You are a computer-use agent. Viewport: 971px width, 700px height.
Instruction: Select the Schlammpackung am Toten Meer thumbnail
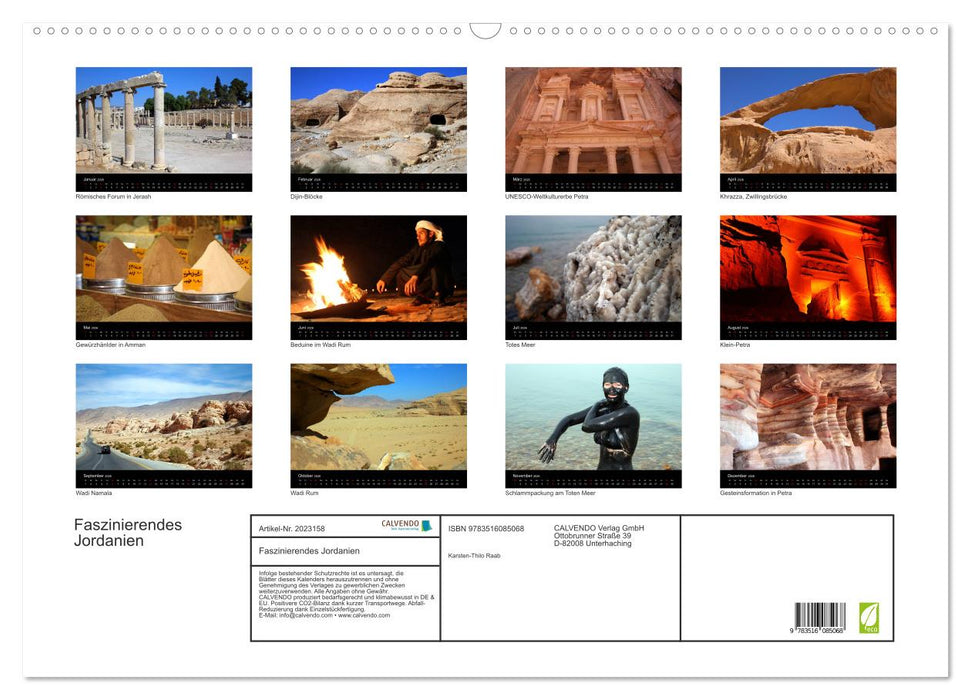click(592, 422)
